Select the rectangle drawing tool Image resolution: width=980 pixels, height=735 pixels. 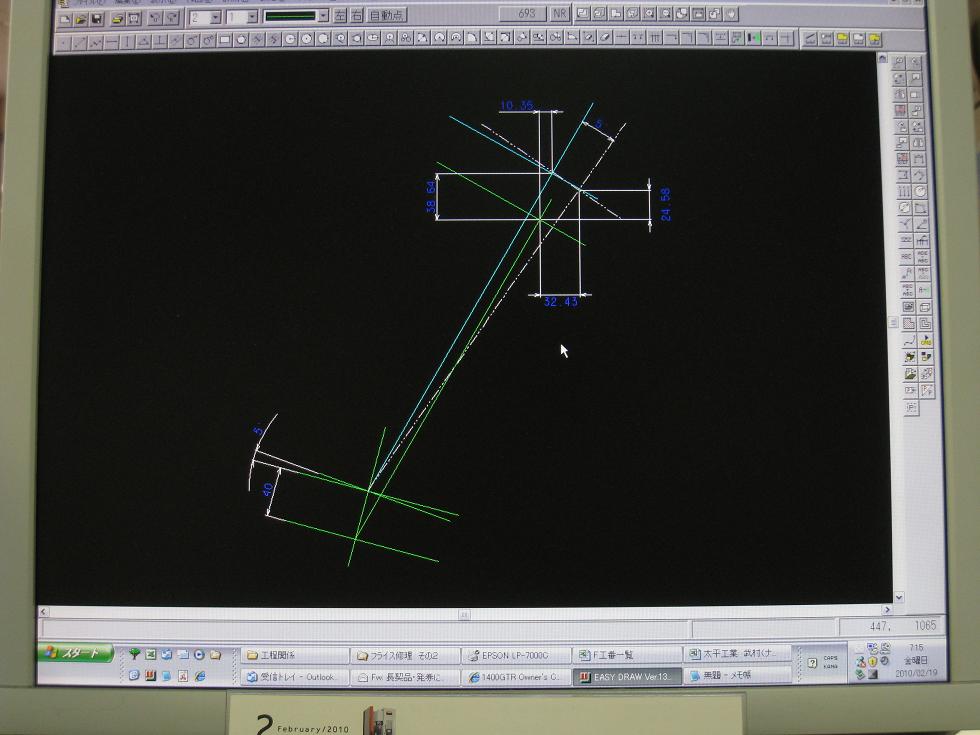pos(225,40)
